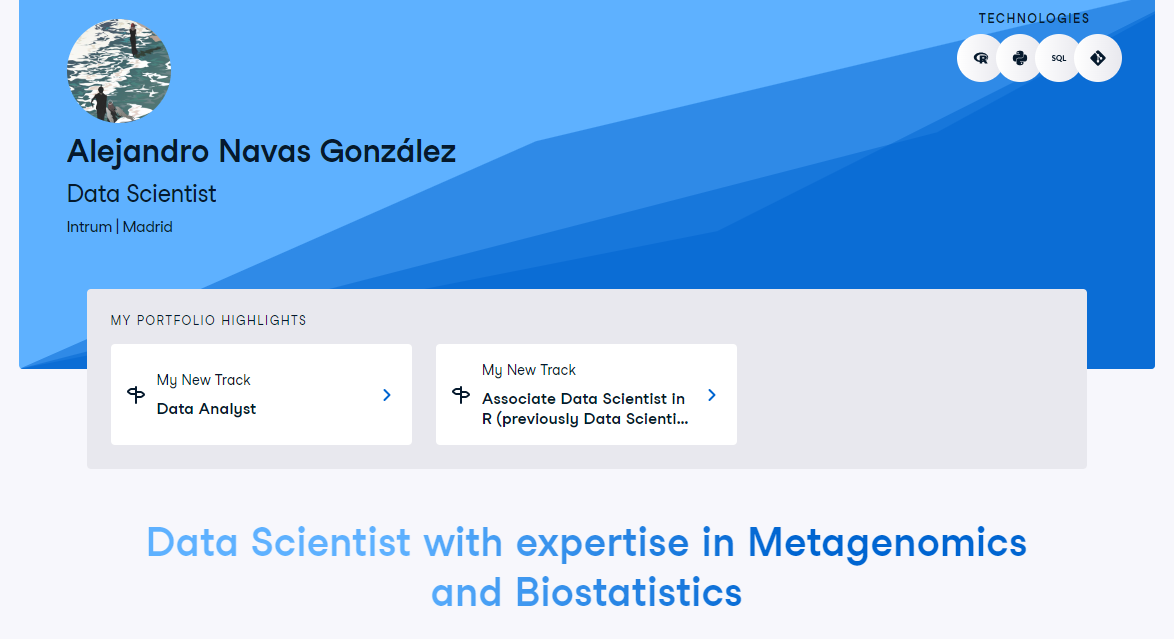Click the MY PORTFOLIO HIGHLIGHTS heading
This screenshot has width=1174, height=639.
point(208,321)
